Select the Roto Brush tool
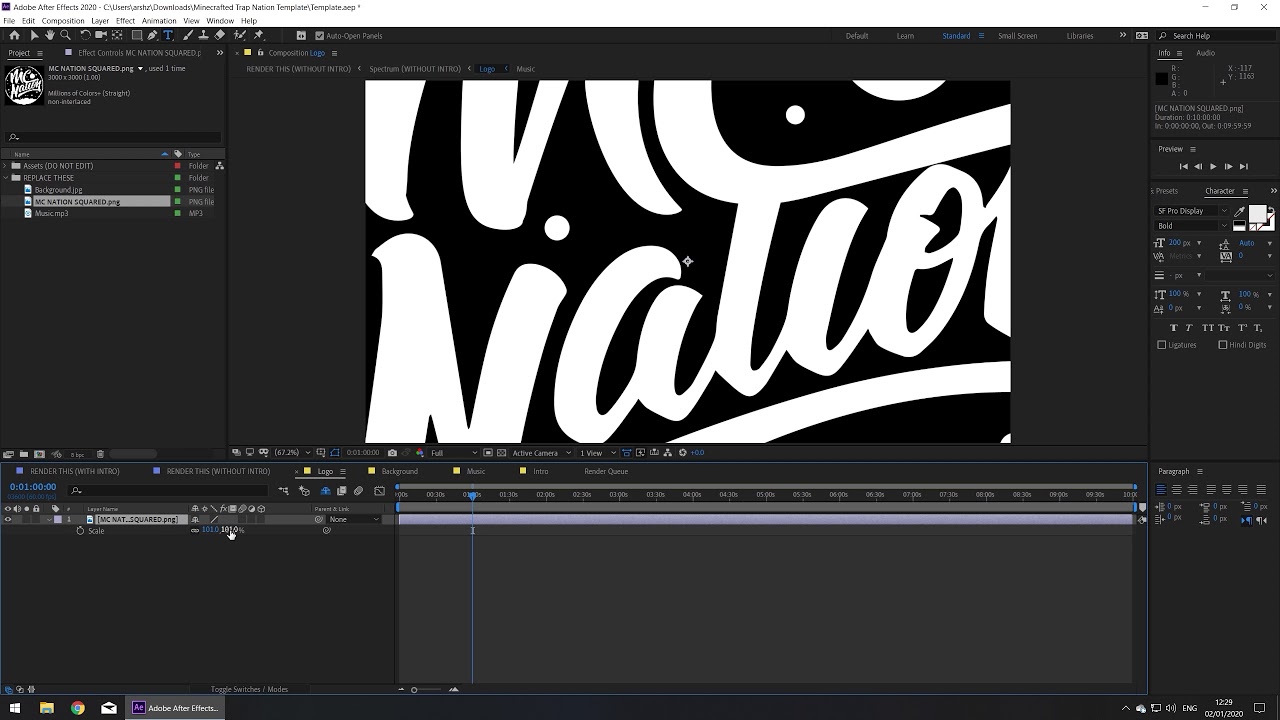Viewport: 1280px width, 720px height. click(x=240, y=35)
